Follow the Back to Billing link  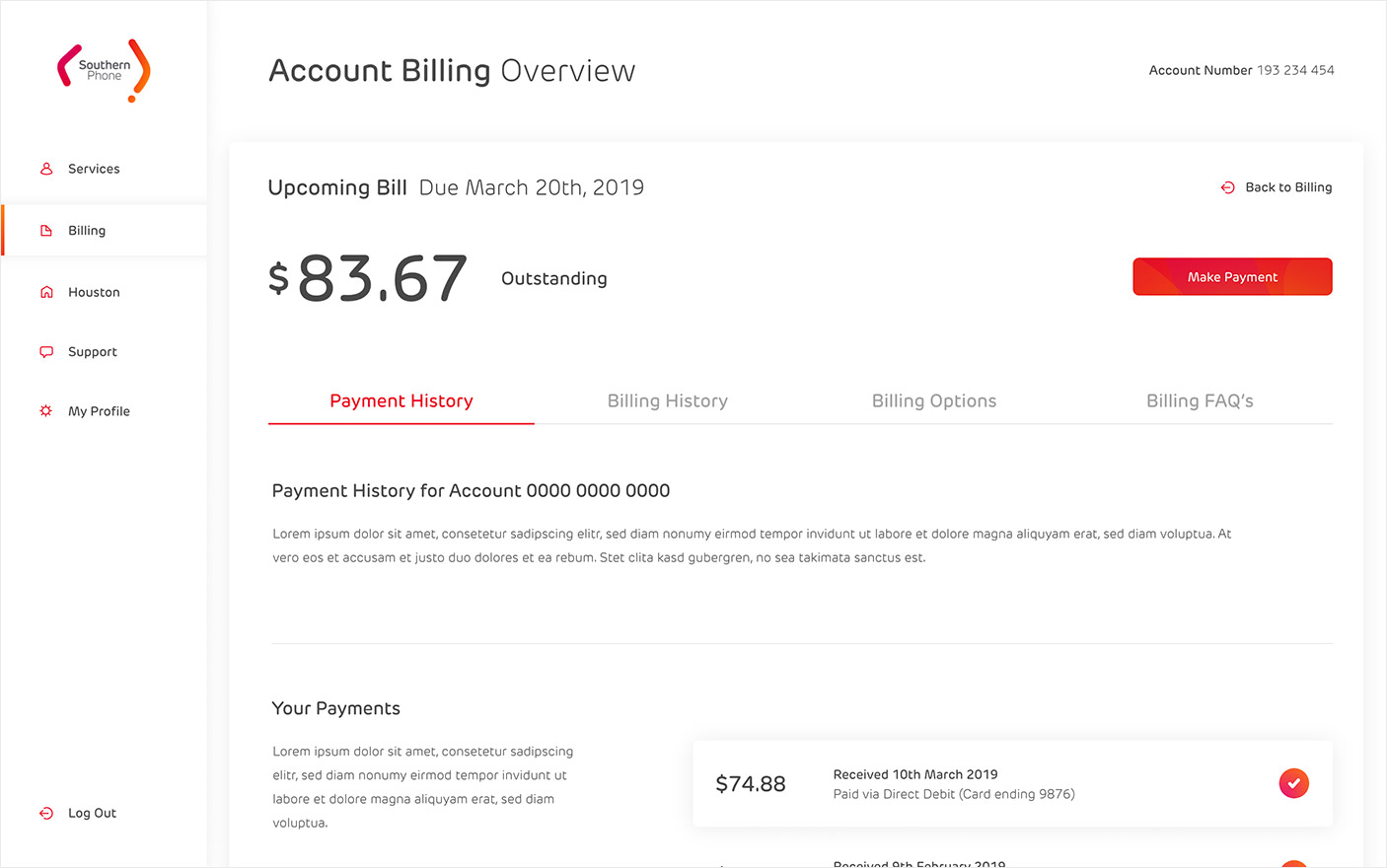1288,187
